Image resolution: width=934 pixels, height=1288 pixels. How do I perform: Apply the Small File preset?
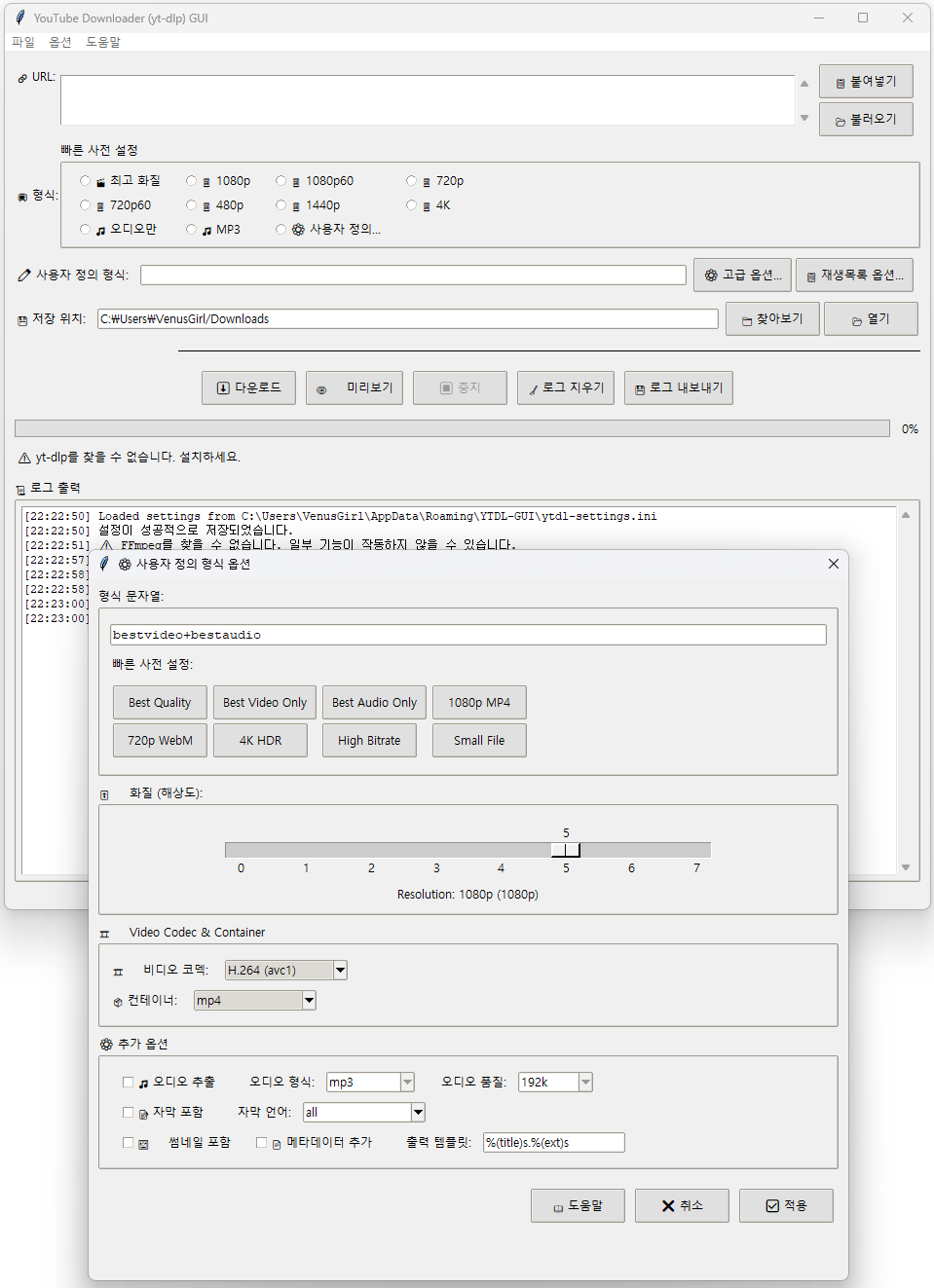coord(479,741)
